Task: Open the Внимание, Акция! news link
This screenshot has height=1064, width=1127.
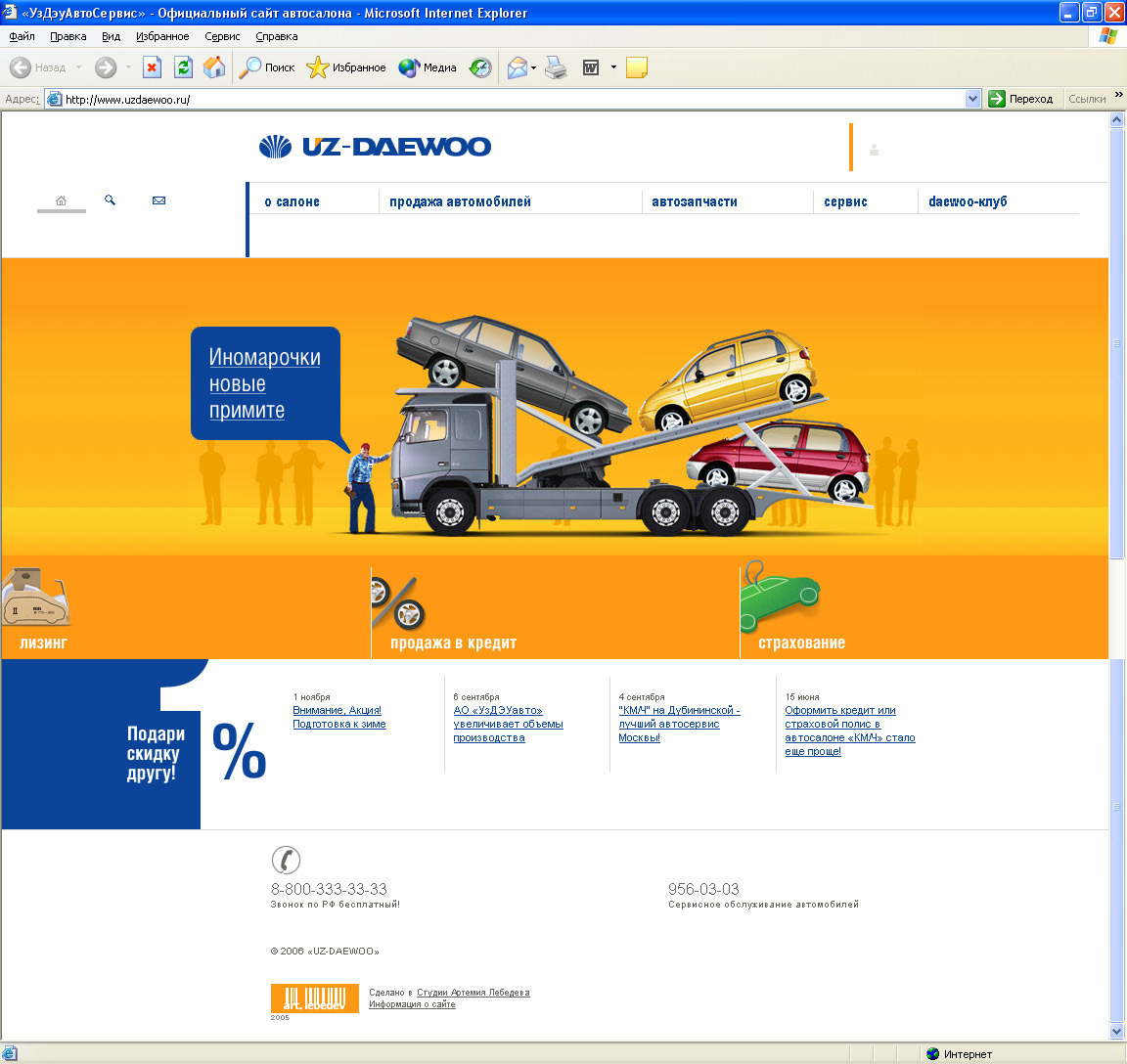Action: [339, 717]
